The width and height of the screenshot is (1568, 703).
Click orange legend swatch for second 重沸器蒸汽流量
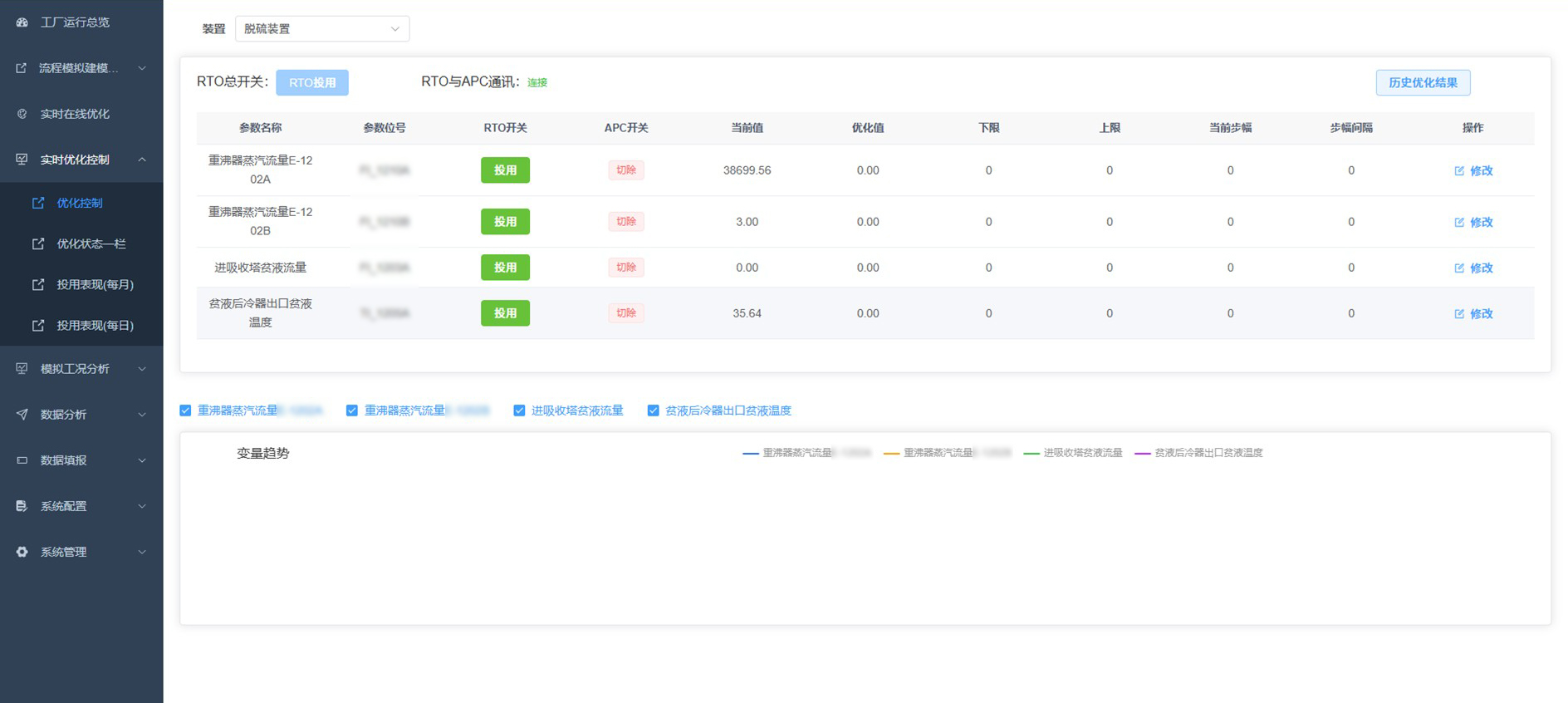click(892, 454)
